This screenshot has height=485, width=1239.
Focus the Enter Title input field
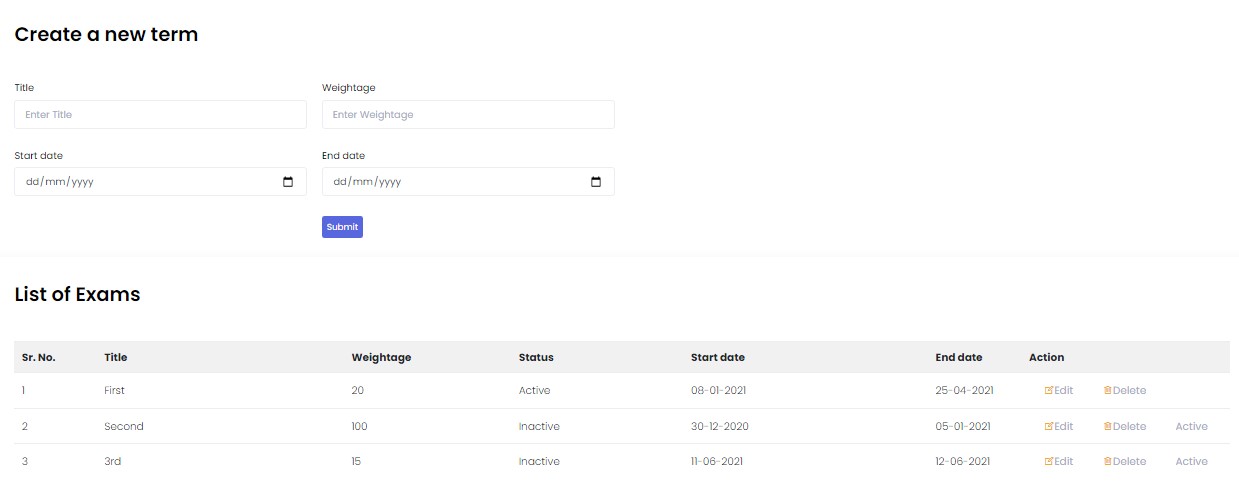160,115
